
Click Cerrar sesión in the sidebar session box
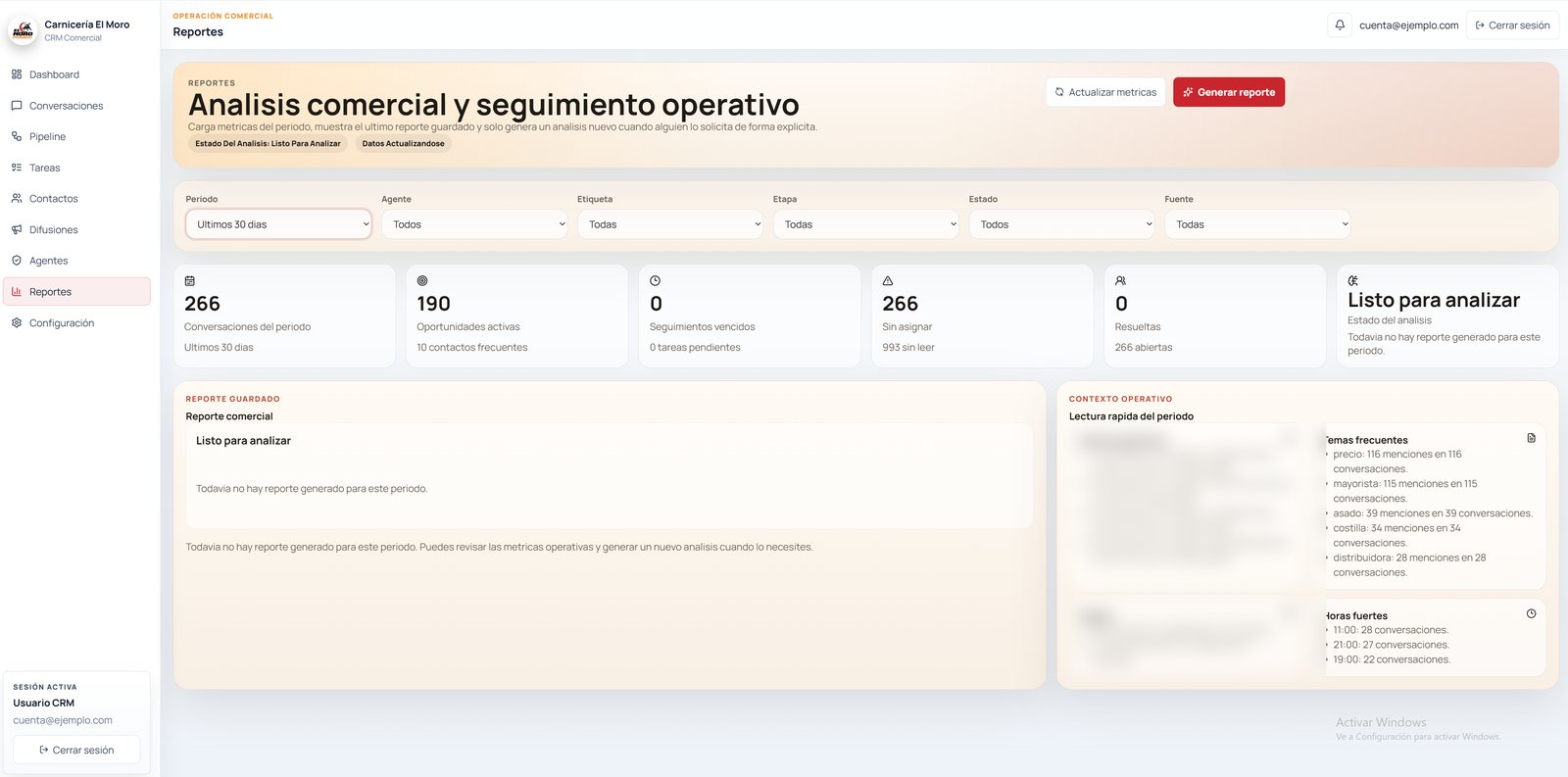point(76,750)
